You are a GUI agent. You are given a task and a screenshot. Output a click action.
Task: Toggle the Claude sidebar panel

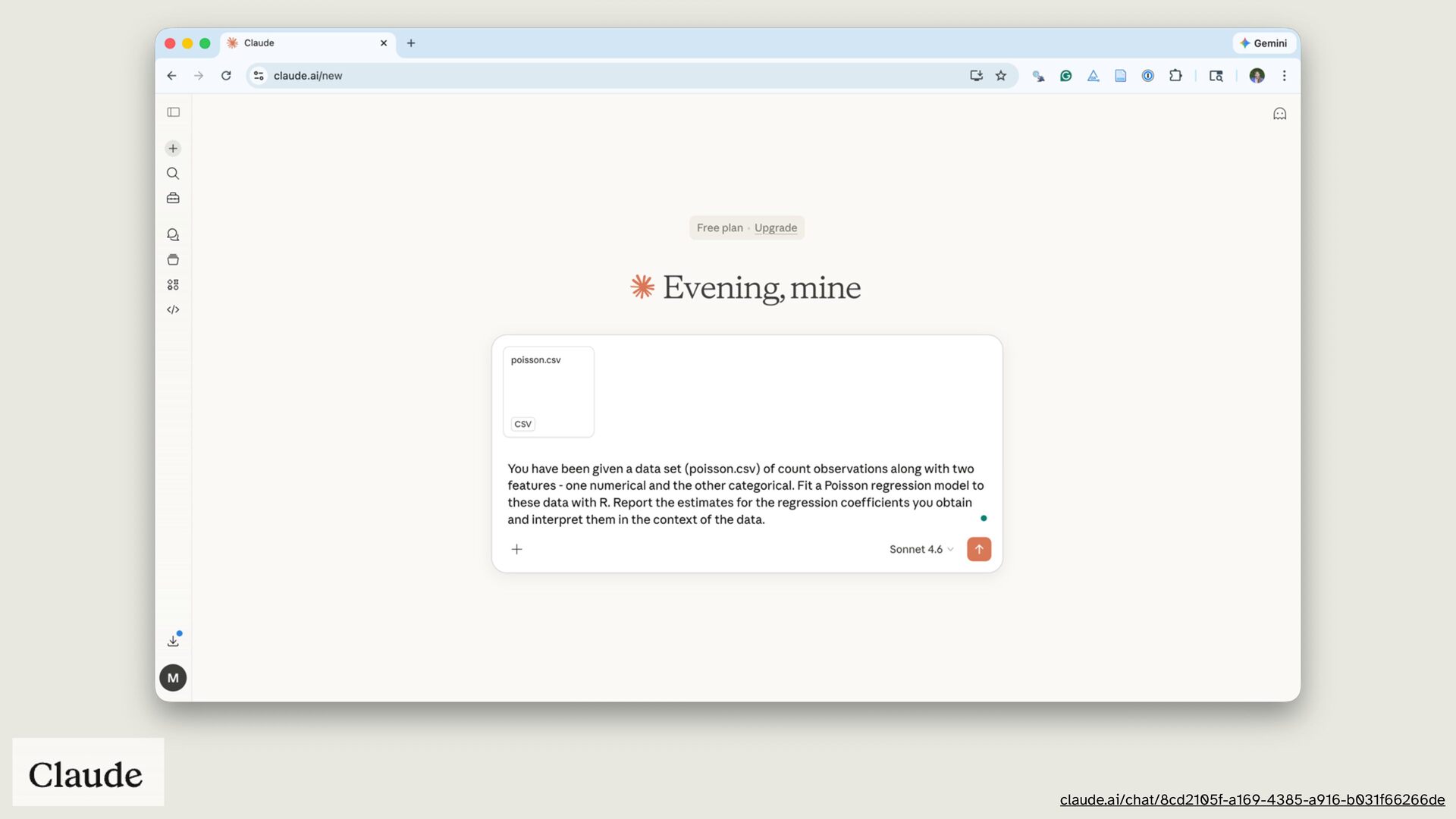coord(173,112)
